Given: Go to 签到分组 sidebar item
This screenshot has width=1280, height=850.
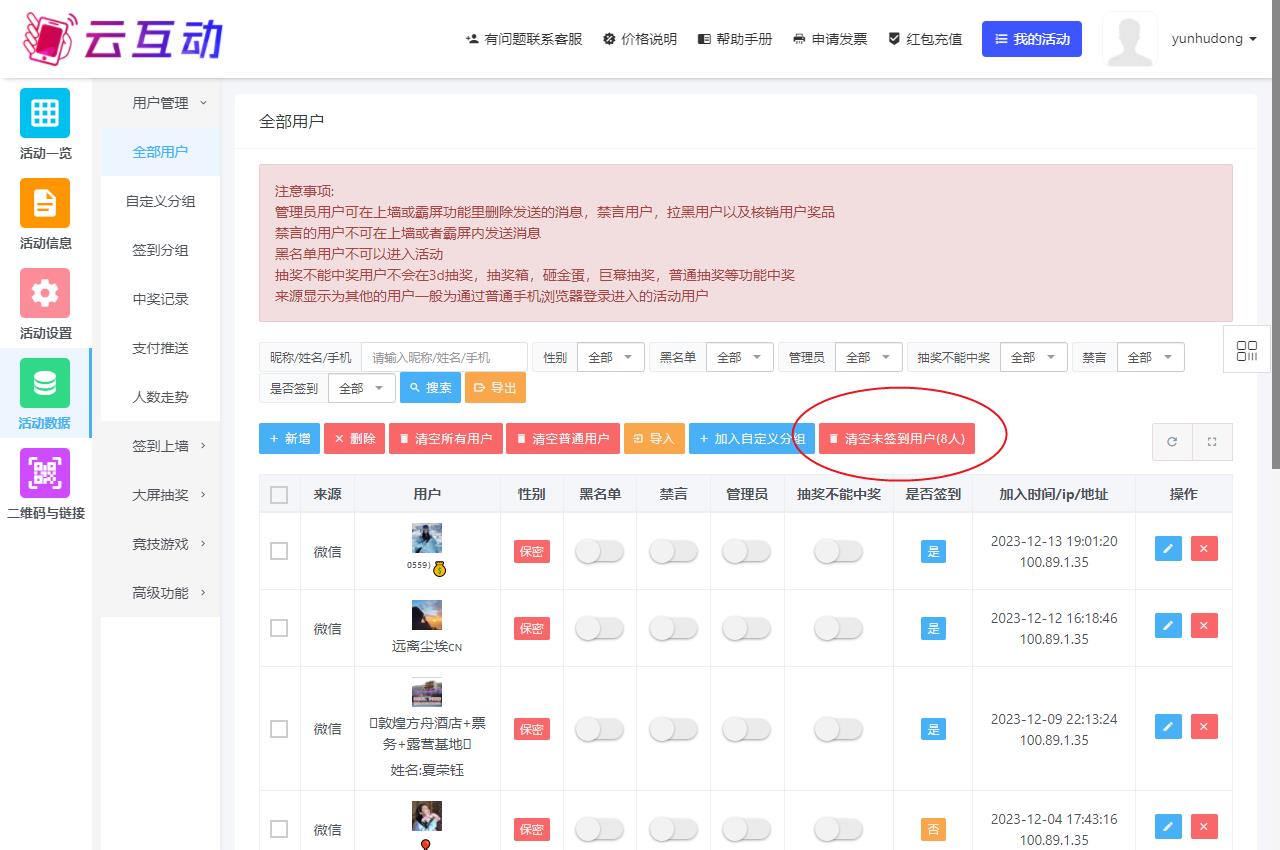Looking at the screenshot, I should tap(160, 250).
